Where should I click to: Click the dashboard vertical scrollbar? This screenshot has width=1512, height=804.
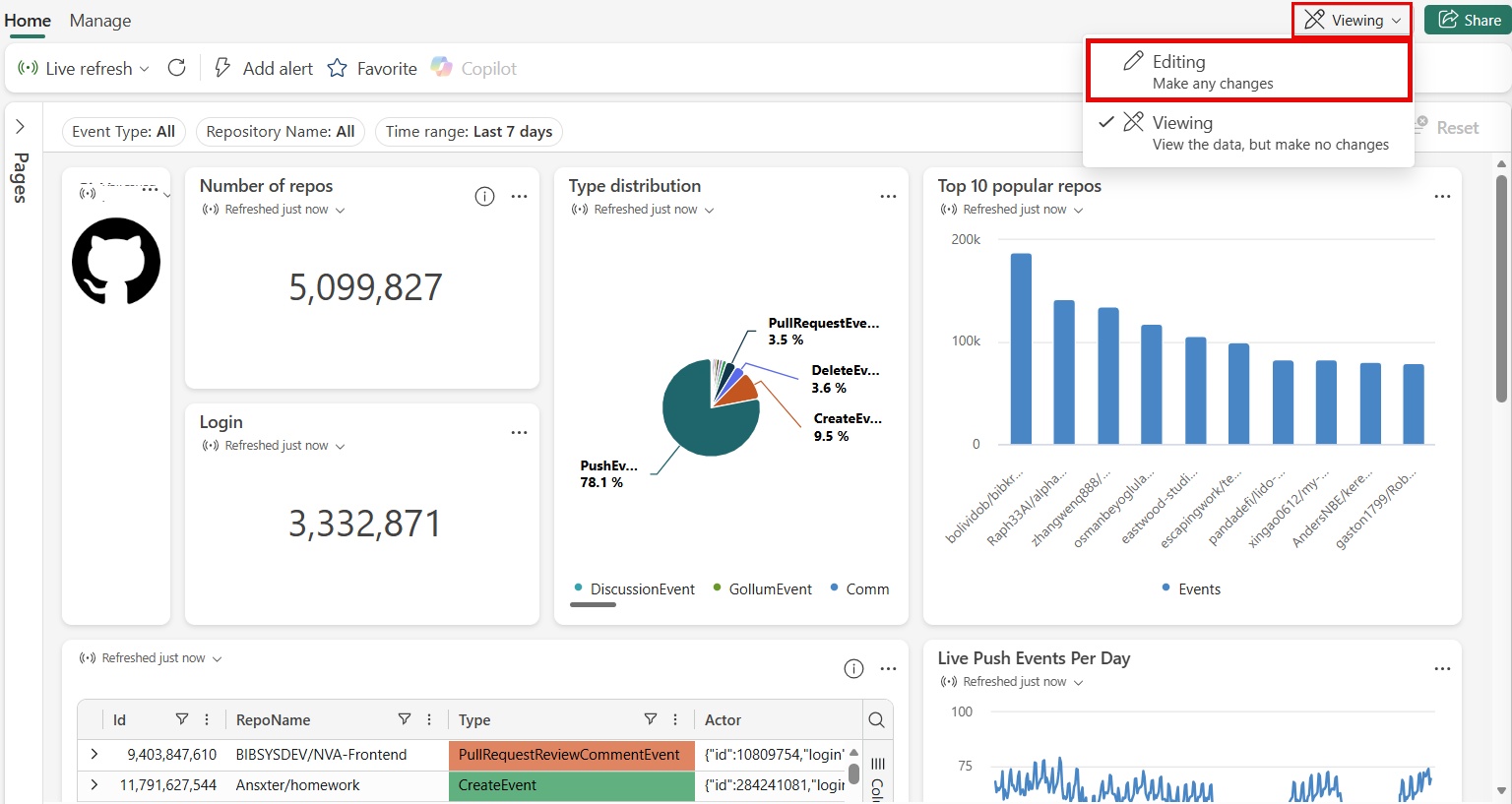(1501, 287)
